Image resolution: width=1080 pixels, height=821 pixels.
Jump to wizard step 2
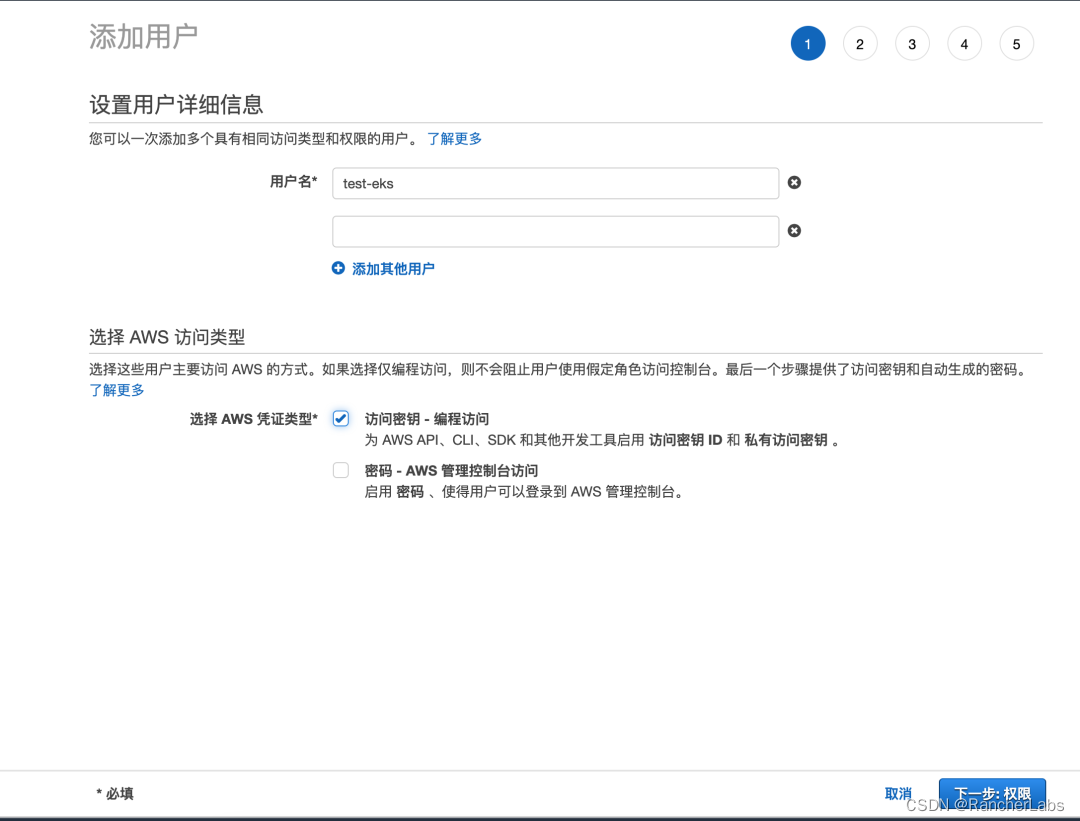tap(860, 43)
